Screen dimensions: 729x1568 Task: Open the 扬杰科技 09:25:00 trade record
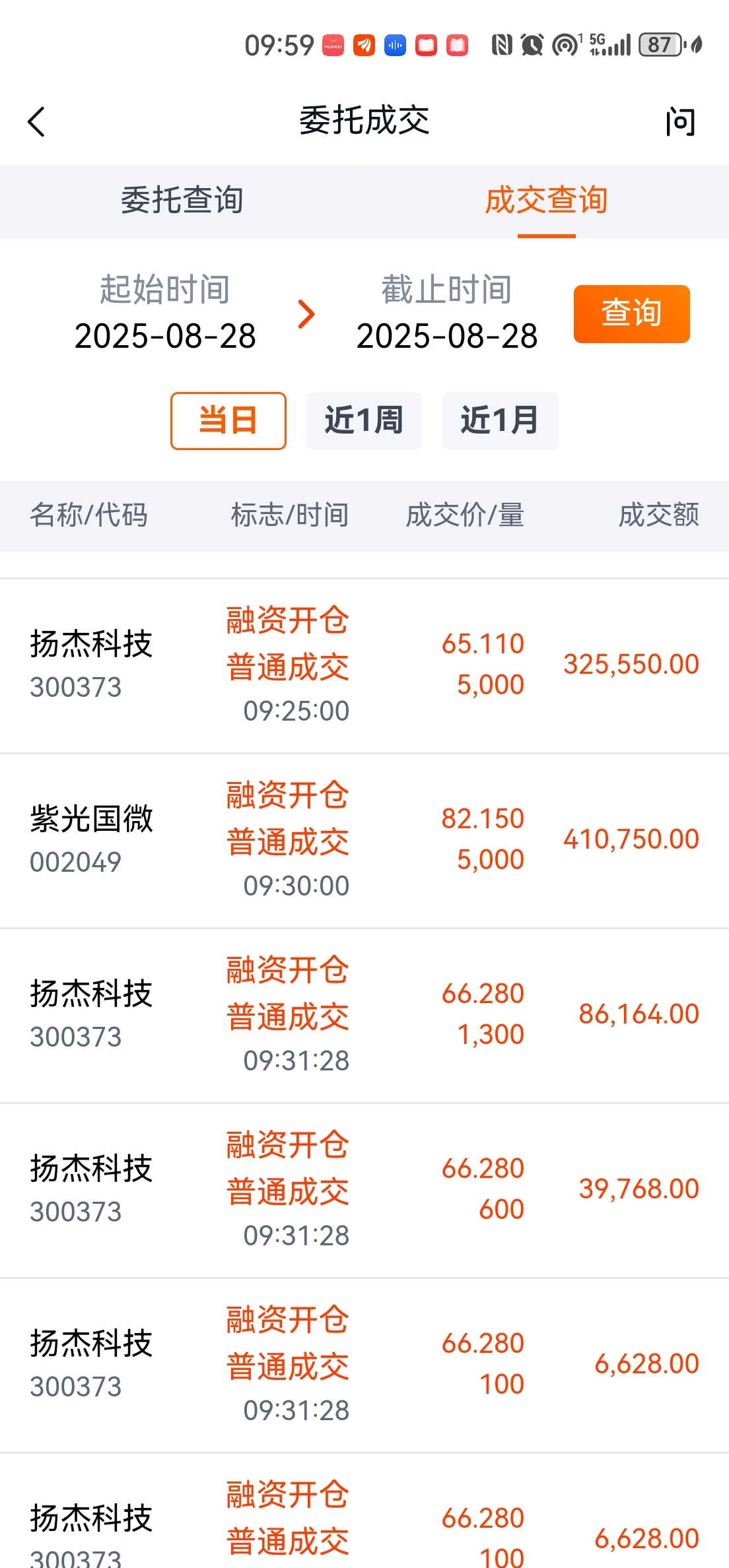pos(364,666)
